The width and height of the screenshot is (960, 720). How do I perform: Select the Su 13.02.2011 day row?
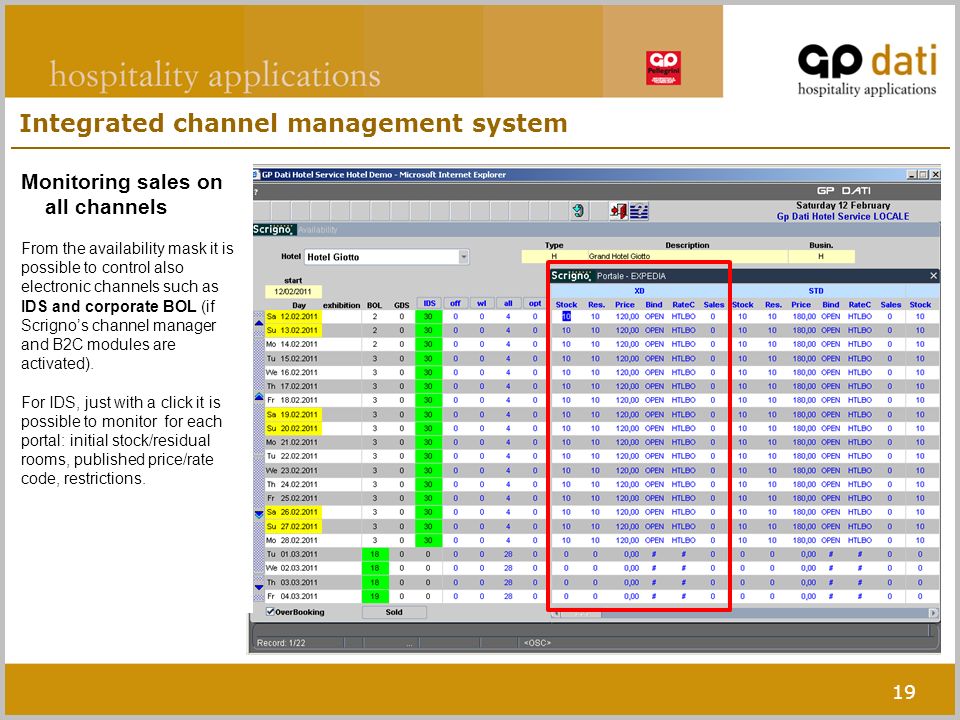click(x=293, y=331)
